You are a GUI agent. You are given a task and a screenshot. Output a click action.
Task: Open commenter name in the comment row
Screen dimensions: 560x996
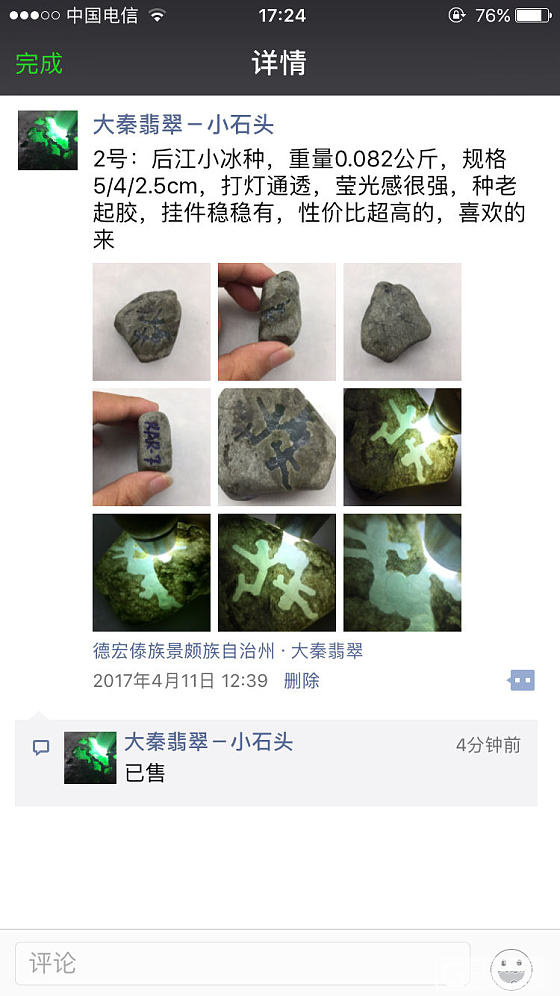click(208, 742)
